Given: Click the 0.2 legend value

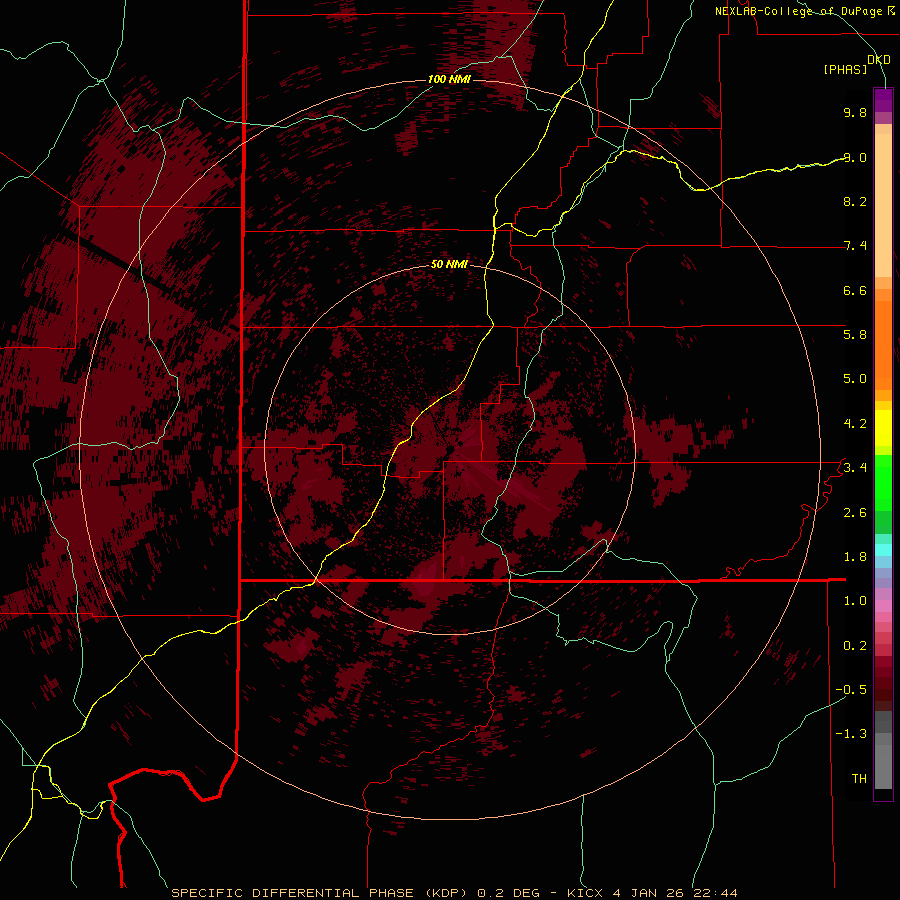Looking at the screenshot, I should point(855,645).
